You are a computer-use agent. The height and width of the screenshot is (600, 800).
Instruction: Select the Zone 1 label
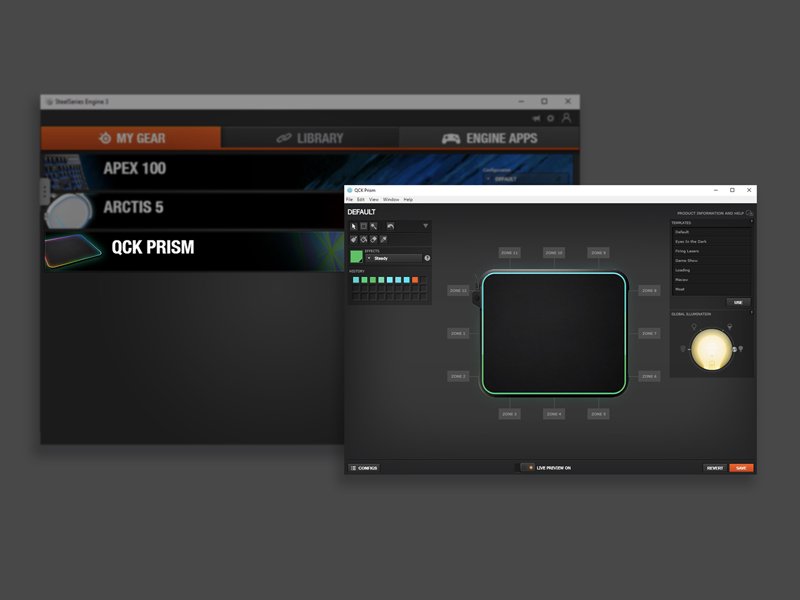[x=458, y=333]
